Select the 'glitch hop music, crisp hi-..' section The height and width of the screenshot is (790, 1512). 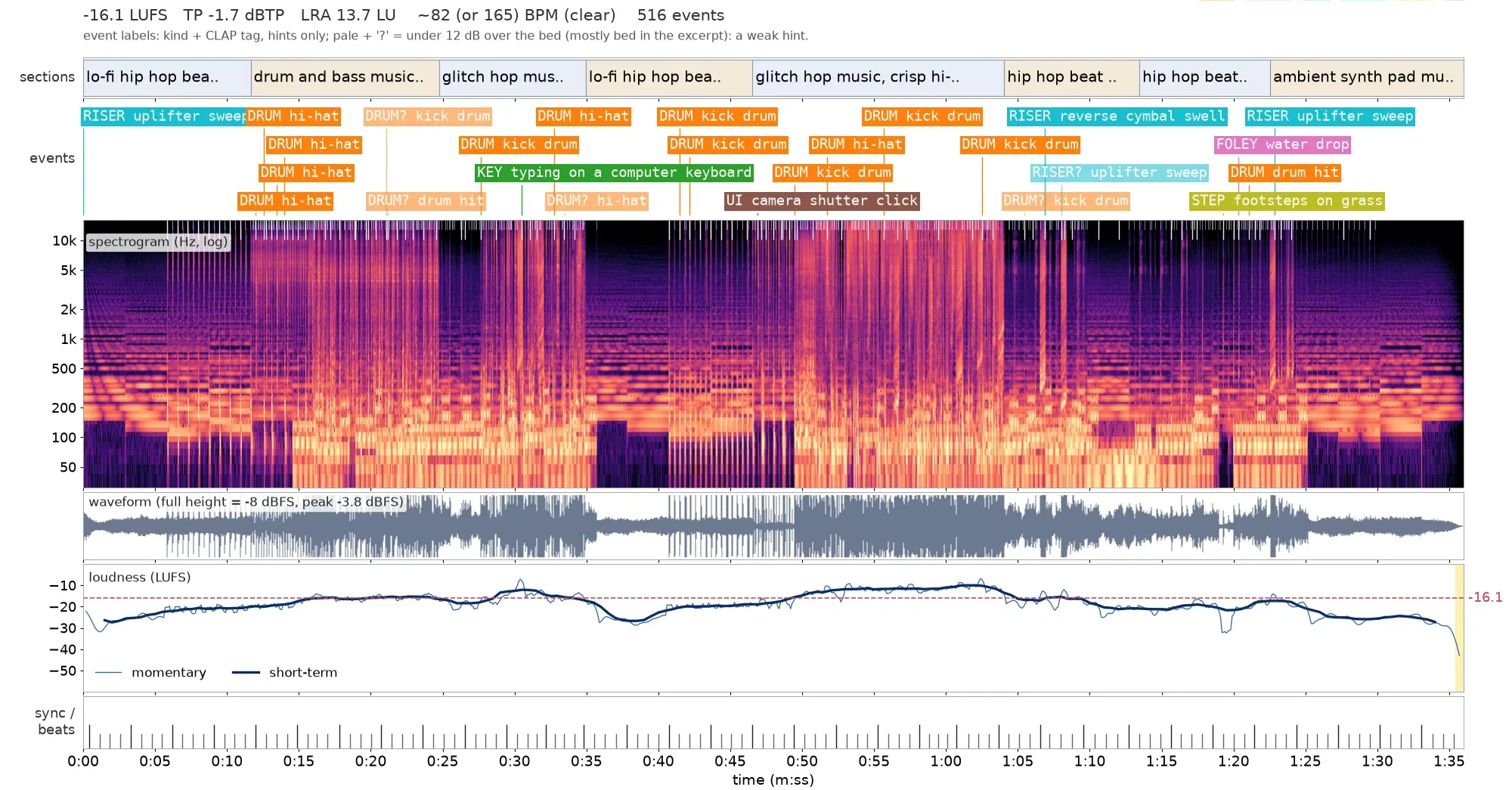click(878, 77)
